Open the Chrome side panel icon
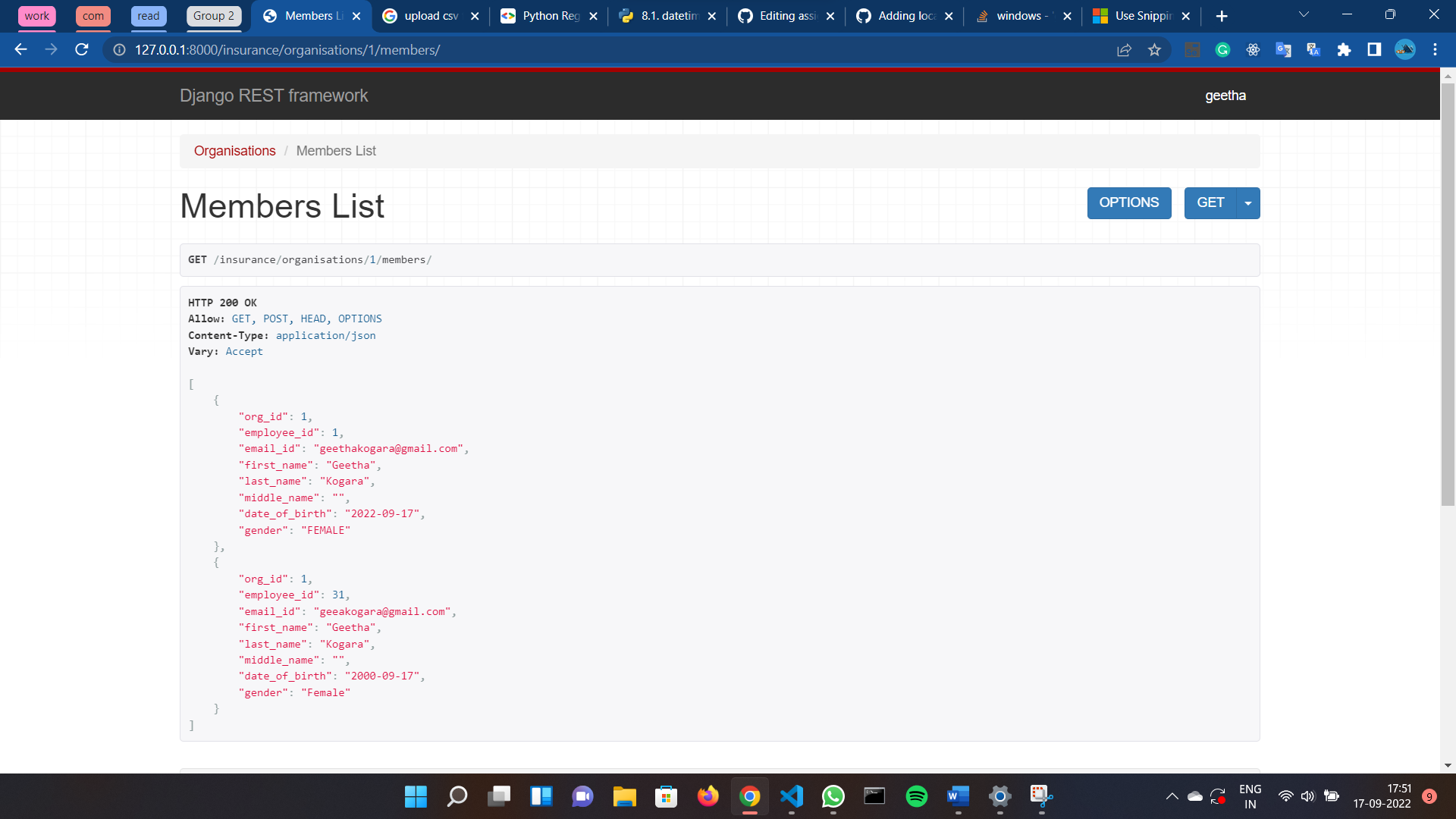 click(x=1374, y=49)
